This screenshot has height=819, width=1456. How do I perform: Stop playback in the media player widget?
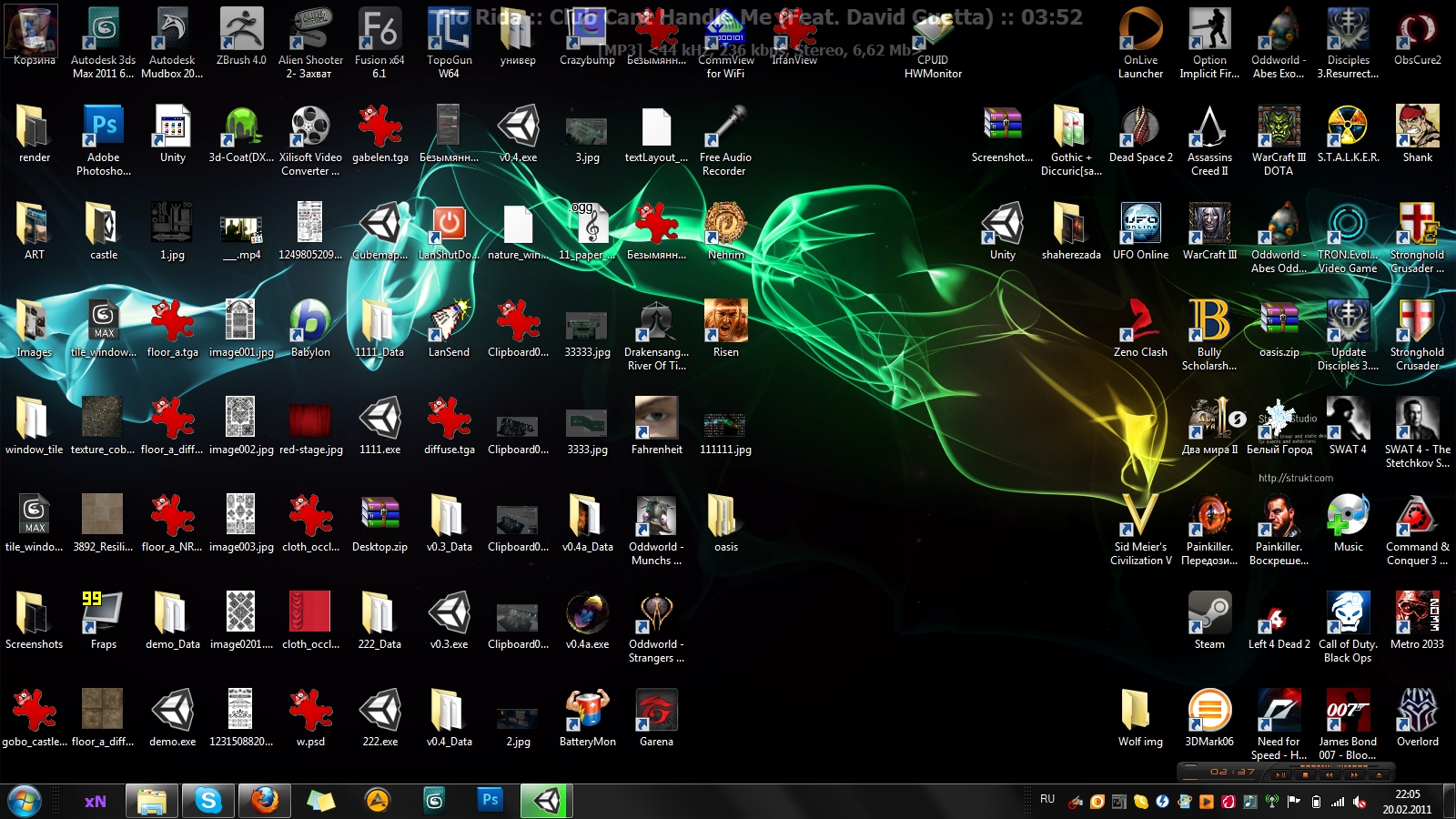coord(1306,775)
